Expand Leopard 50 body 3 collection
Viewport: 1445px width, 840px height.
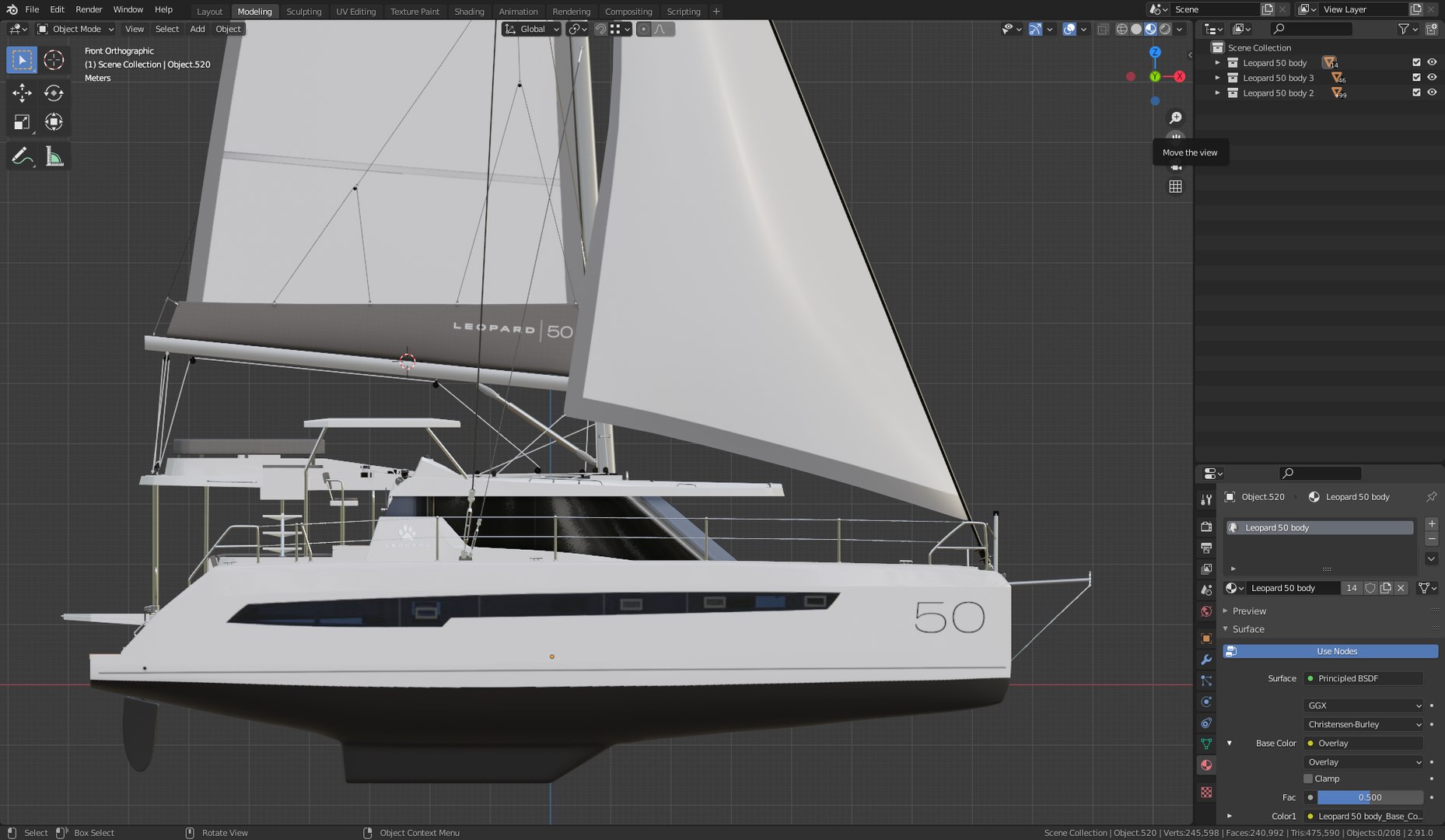[1218, 78]
